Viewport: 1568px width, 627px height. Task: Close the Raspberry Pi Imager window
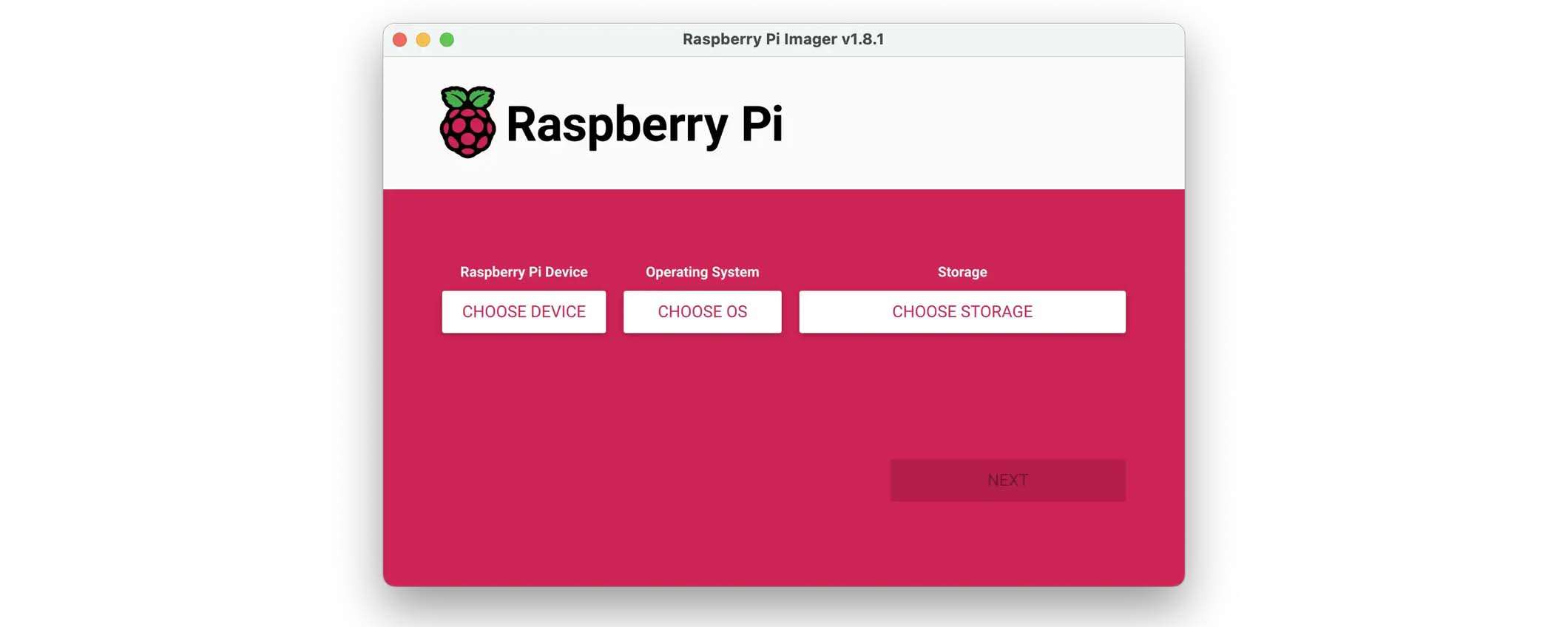[x=399, y=40]
